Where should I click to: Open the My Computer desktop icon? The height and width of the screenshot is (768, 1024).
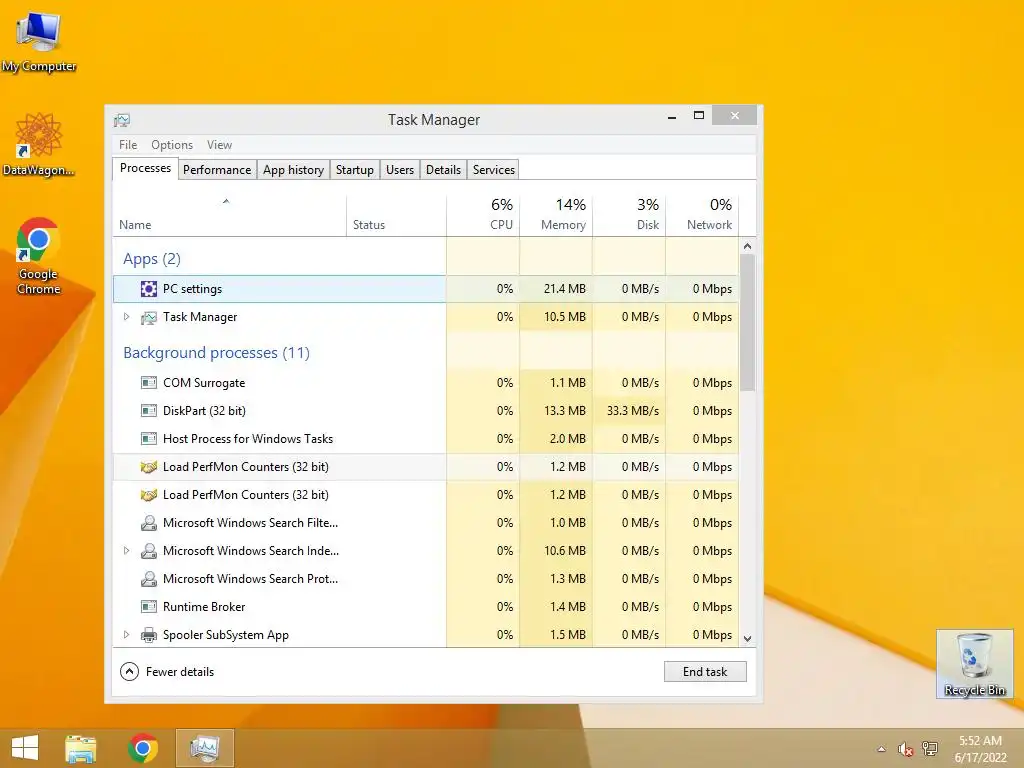tap(38, 41)
